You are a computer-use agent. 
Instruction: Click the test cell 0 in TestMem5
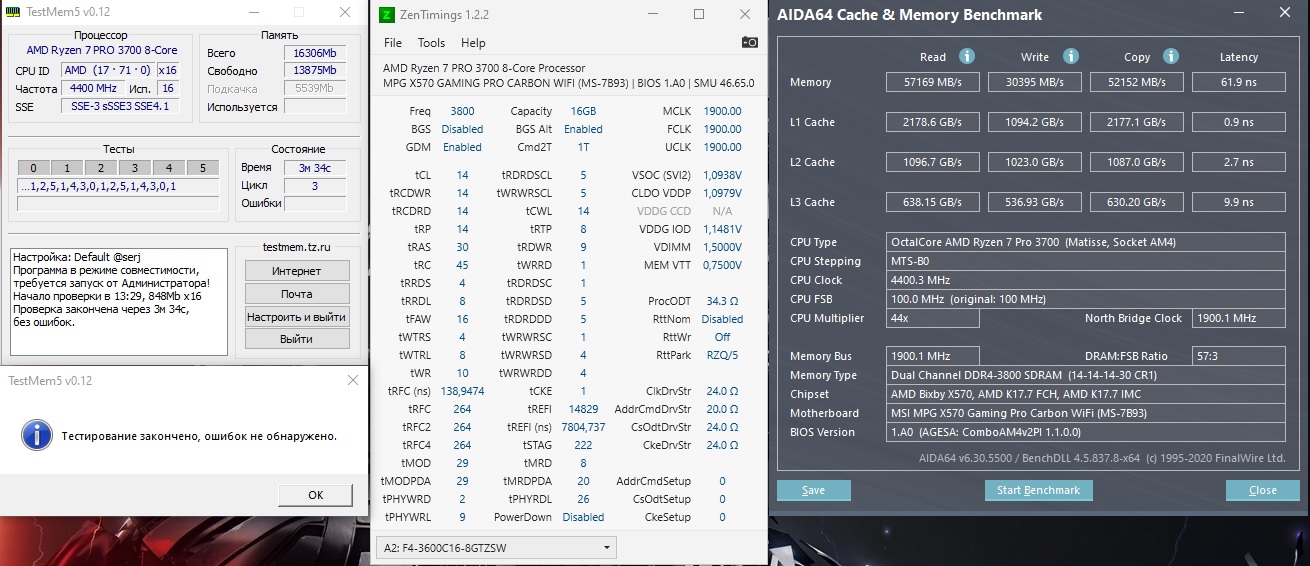coord(34,167)
